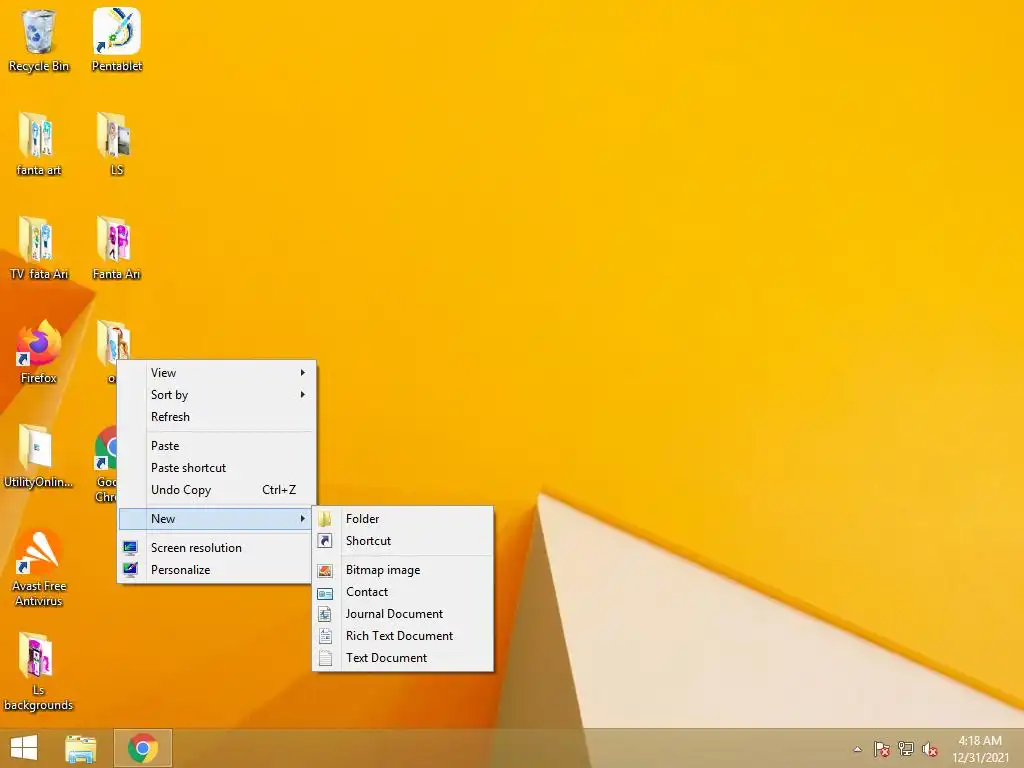The image size is (1024, 768).
Task: Select the Google Chrome desktop shortcut
Action: pos(106,464)
